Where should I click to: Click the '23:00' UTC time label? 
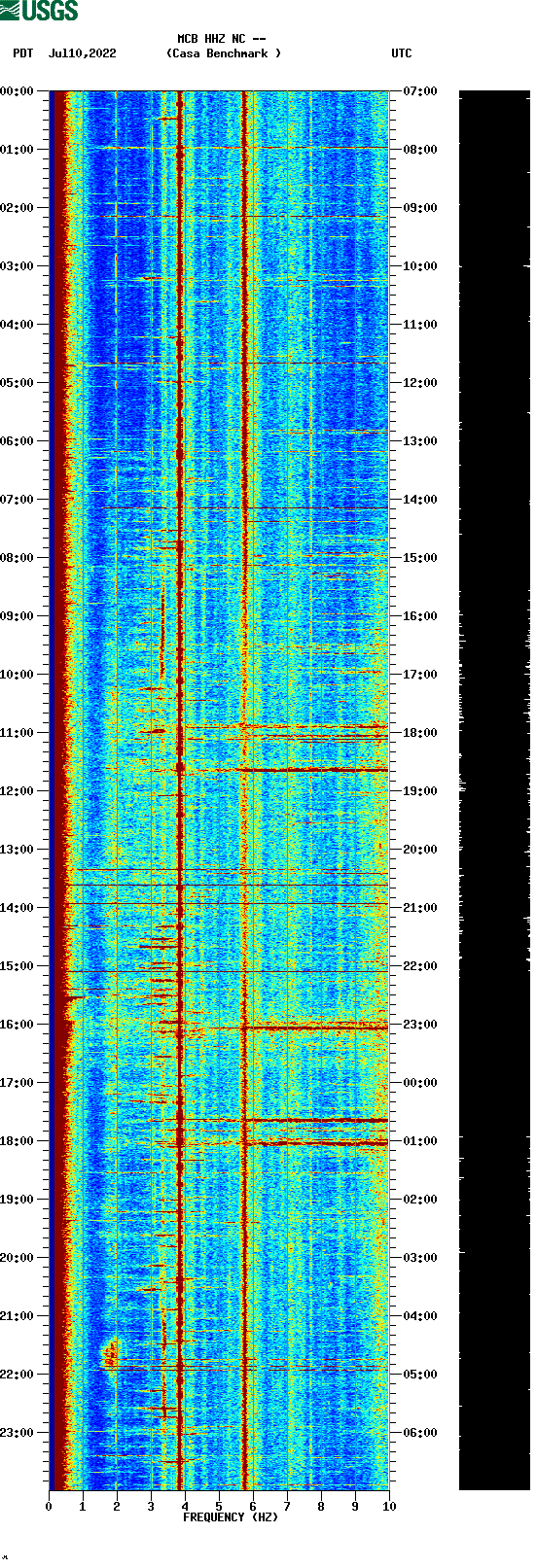click(x=420, y=1025)
